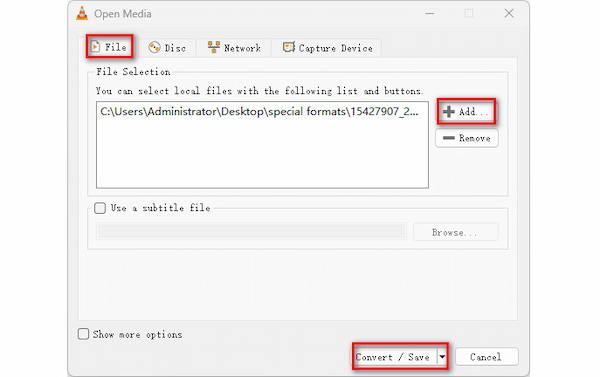This screenshot has width=600, height=377.
Task: Open the Capture Device tab
Action: [327, 48]
